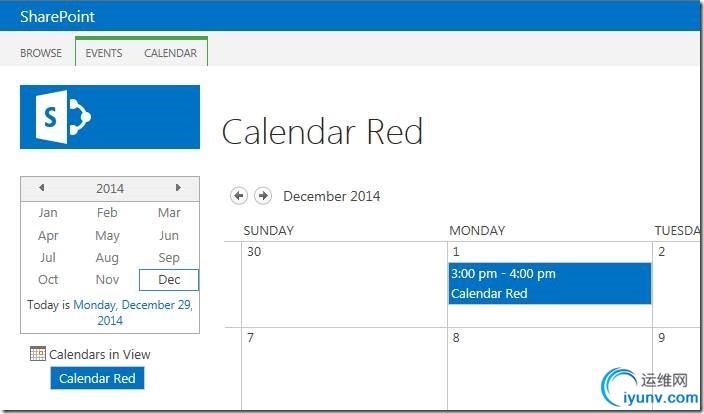The width and height of the screenshot is (704, 414).
Task: Go to previous month arrow beside December 2014
Action: pyautogui.click(x=239, y=196)
